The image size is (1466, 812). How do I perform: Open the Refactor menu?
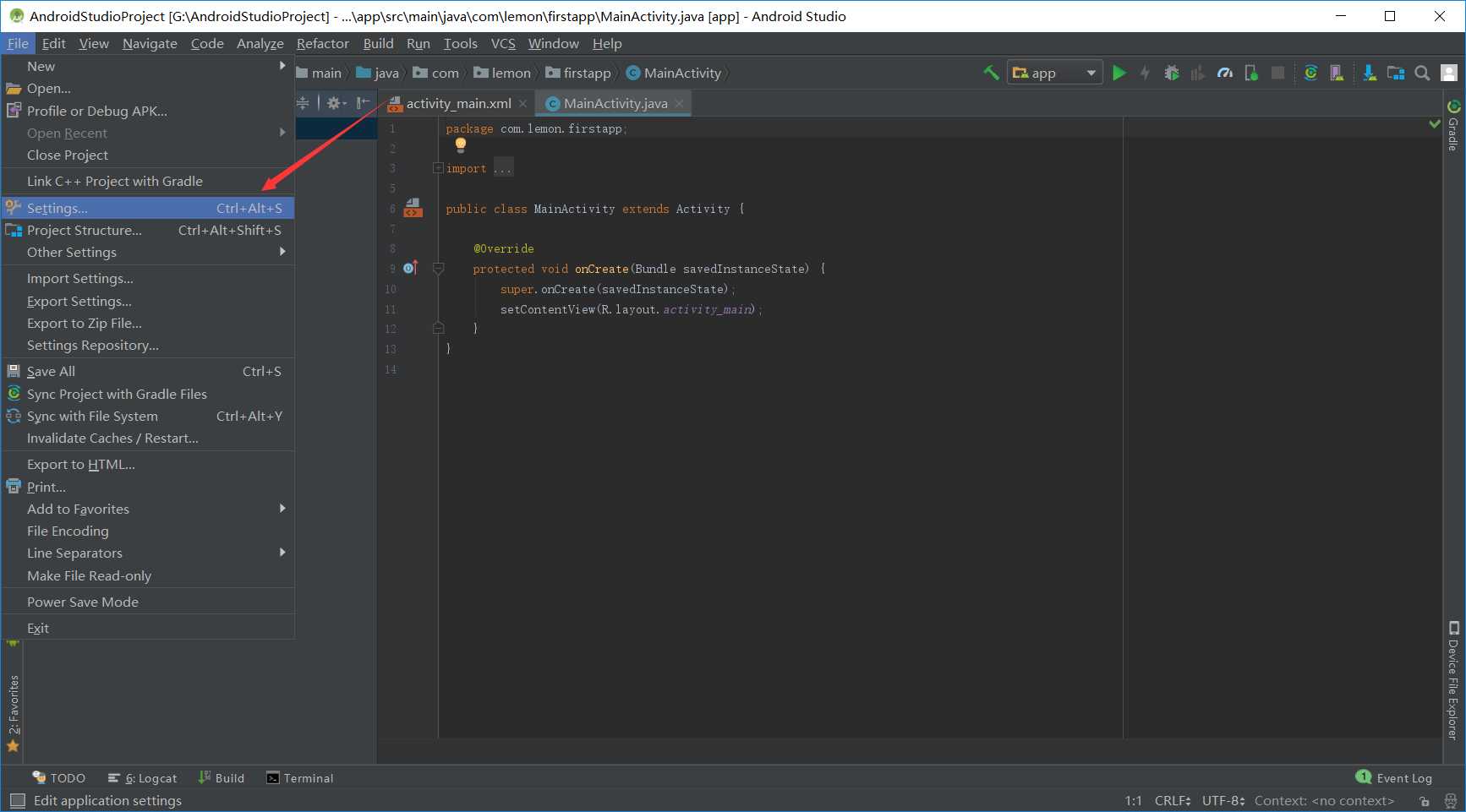(322, 43)
